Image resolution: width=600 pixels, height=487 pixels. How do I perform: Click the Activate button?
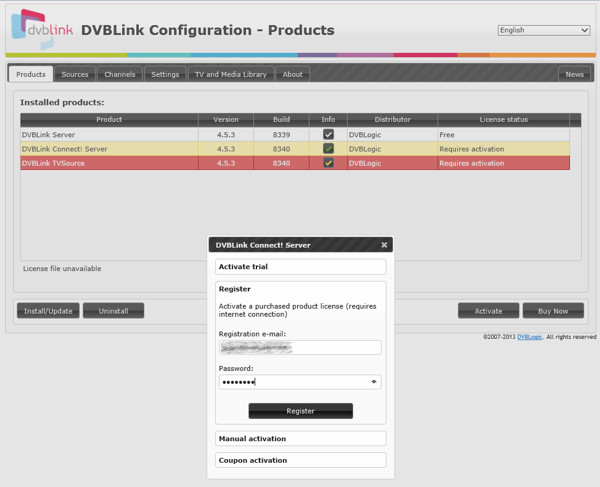click(489, 311)
